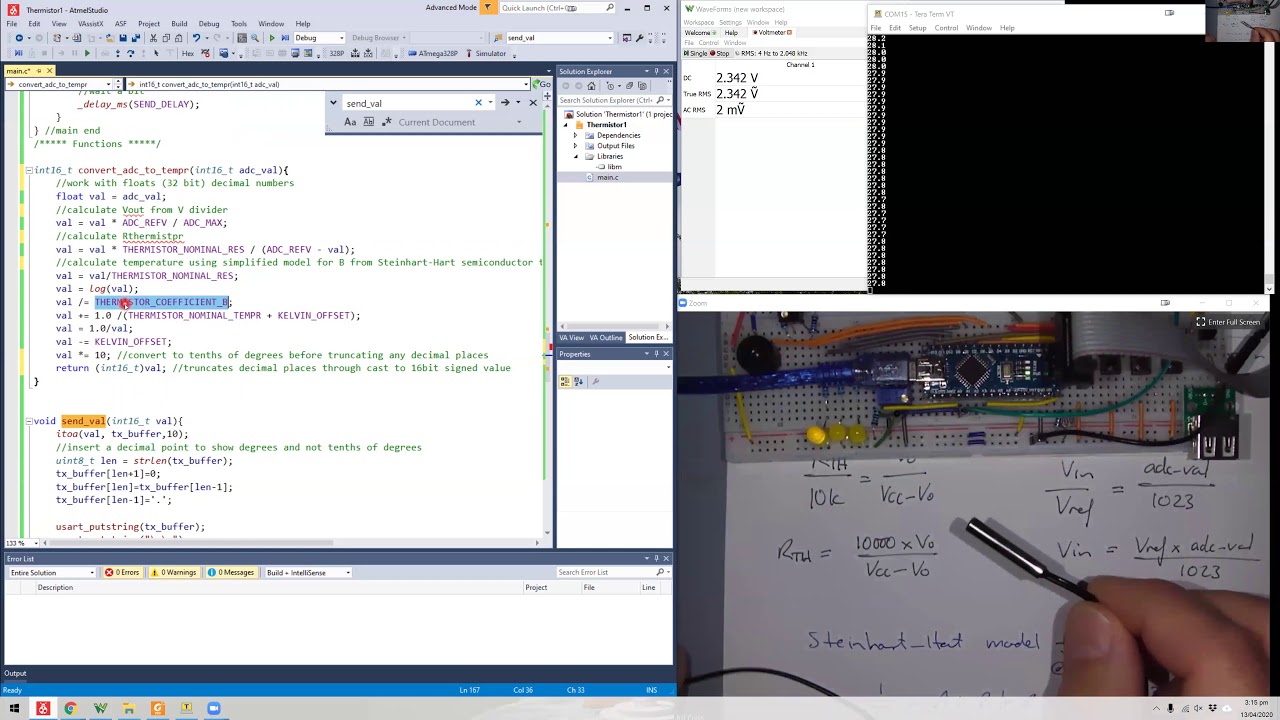Viewport: 1280px width, 720px height.
Task: Switch to VA Outline tab
Action: coord(607,337)
